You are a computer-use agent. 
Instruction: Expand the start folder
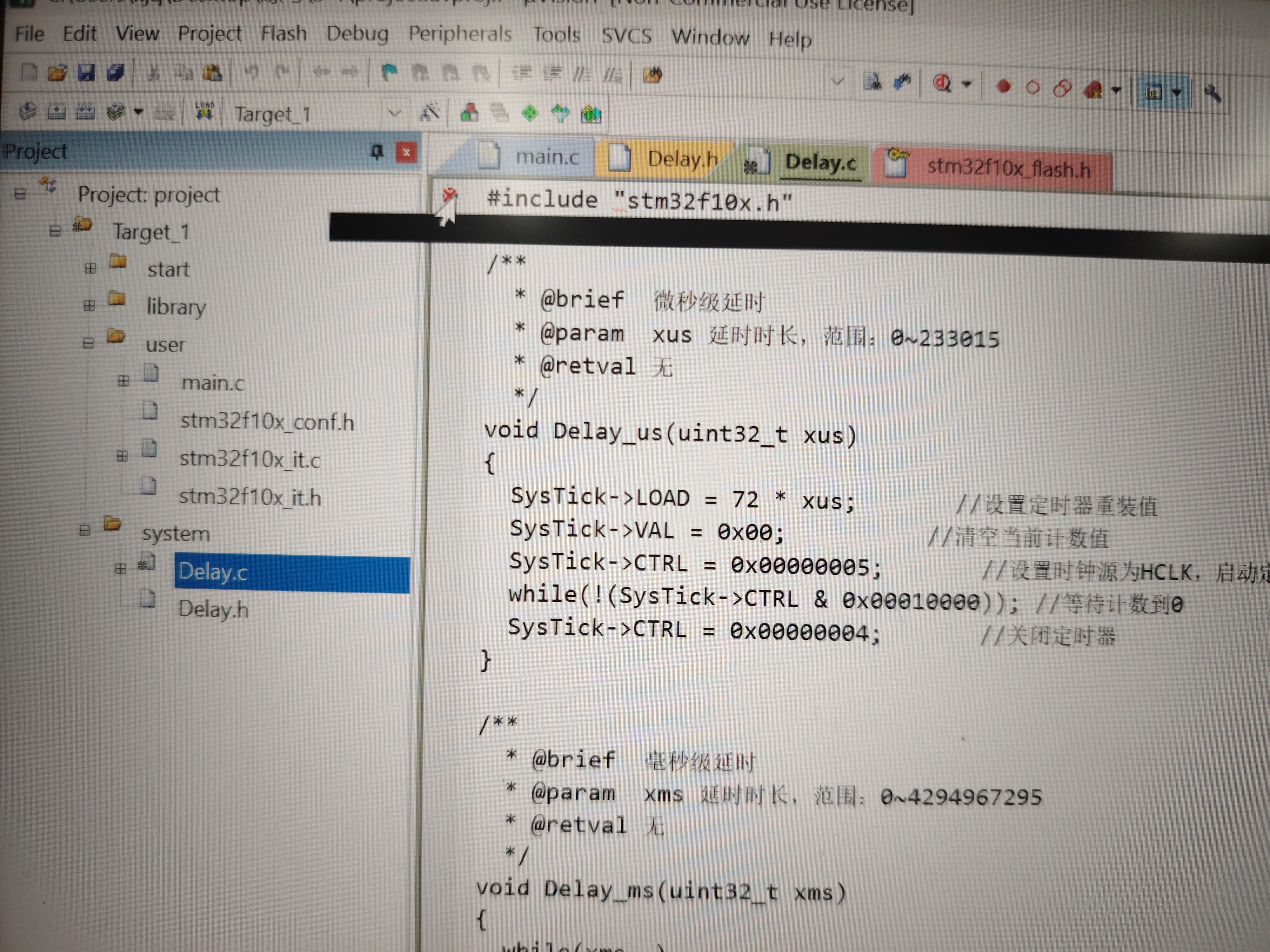coord(90,268)
